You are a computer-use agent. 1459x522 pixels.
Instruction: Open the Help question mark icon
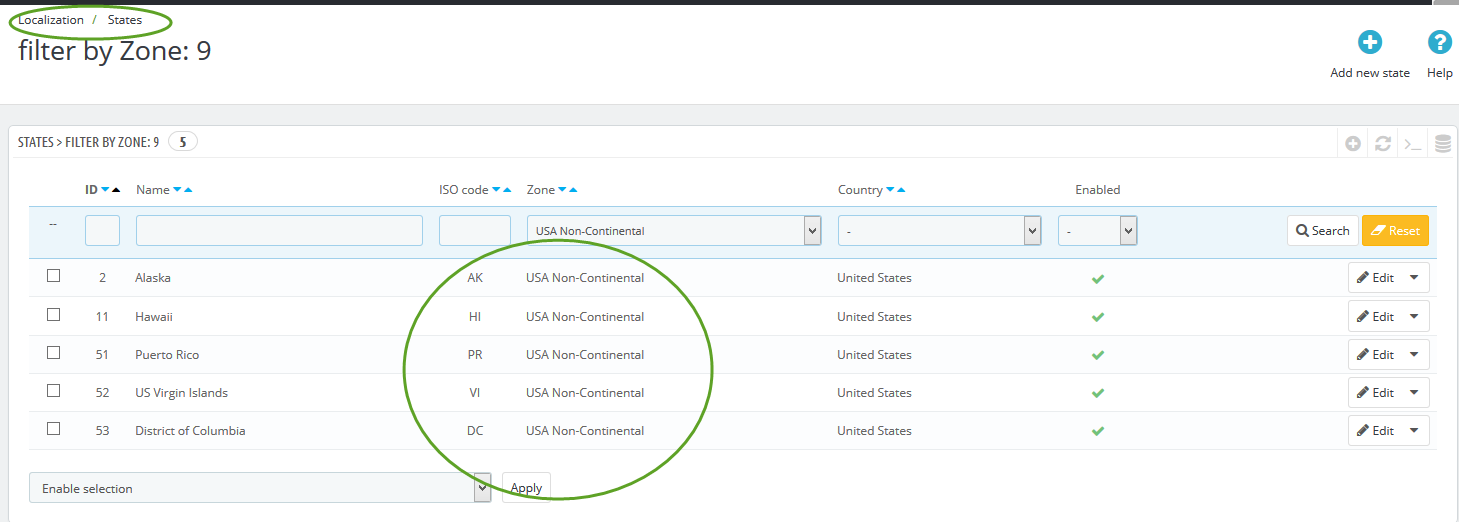[1439, 43]
